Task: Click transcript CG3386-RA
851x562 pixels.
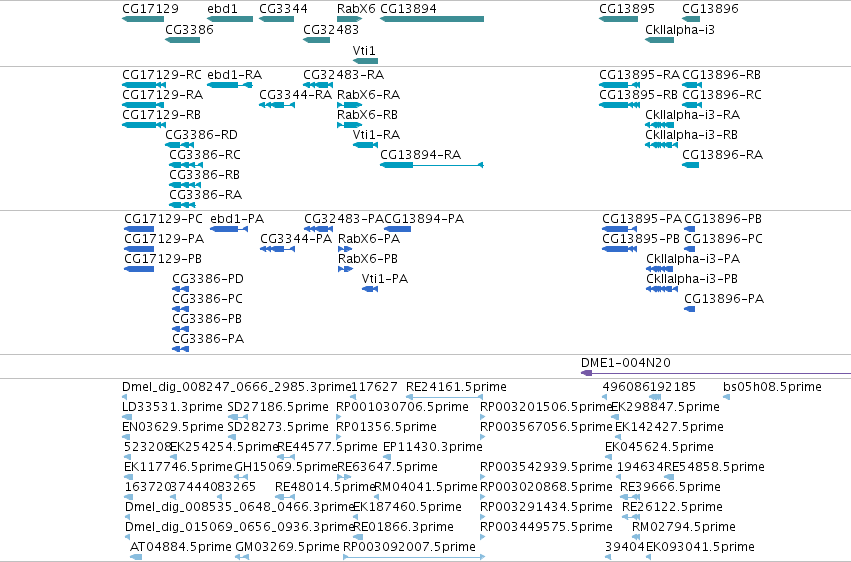Action: point(182,205)
